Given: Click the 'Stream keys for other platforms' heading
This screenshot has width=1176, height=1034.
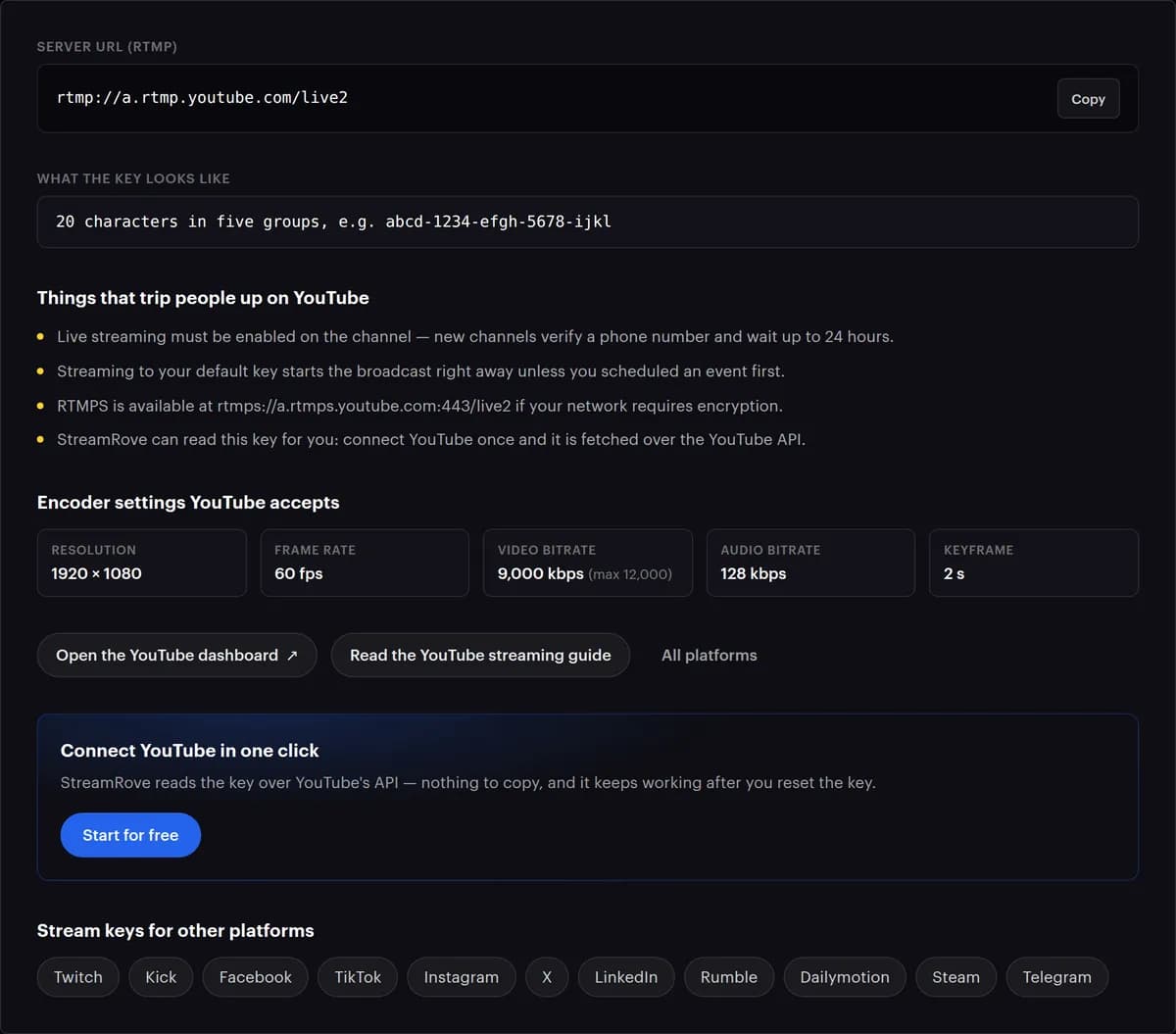Looking at the screenshot, I should pos(175,931).
